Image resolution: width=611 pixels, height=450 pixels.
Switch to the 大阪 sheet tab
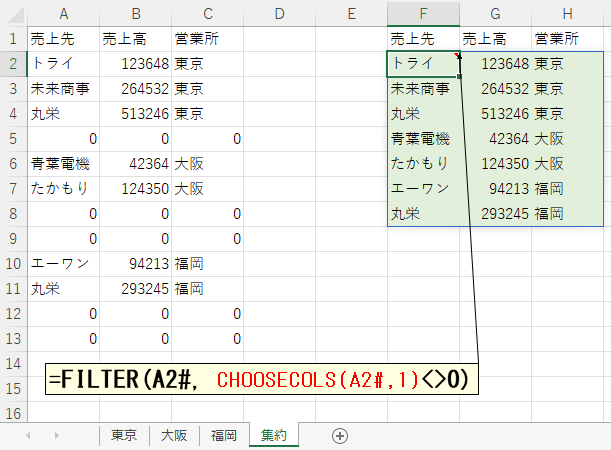(x=174, y=435)
